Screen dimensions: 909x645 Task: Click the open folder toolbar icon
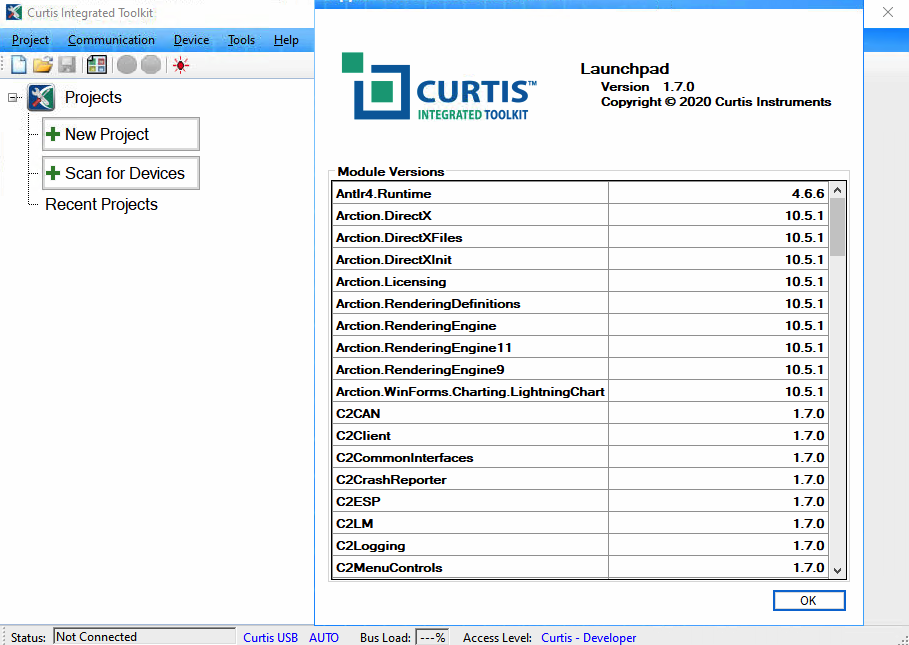point(43,65)
